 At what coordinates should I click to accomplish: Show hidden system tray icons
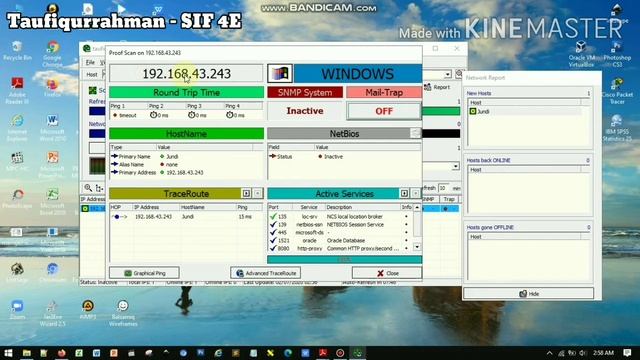point(549,353)
